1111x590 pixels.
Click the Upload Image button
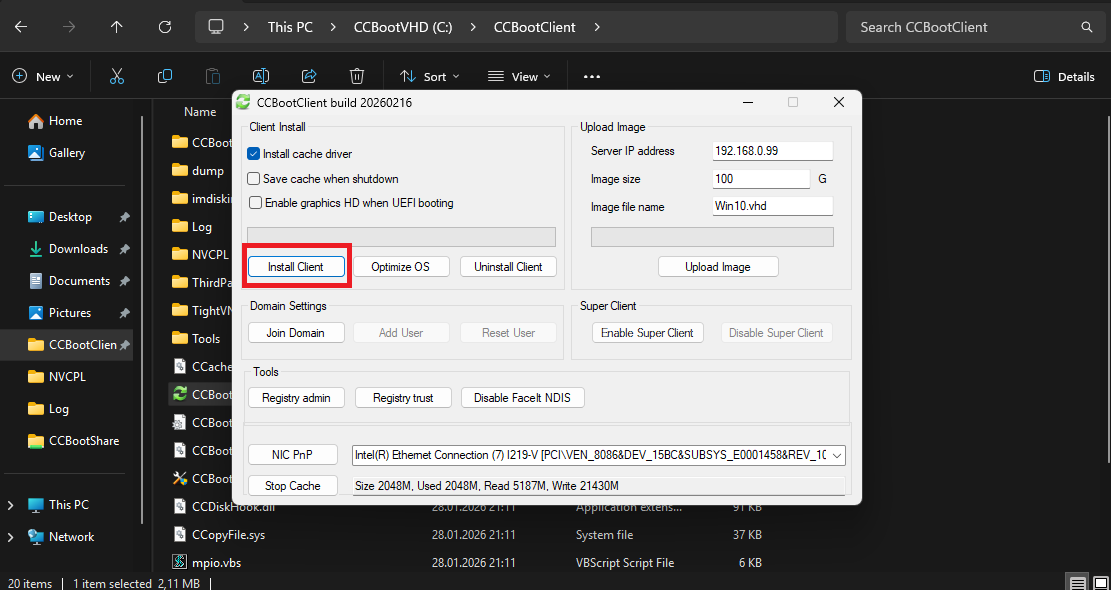point(718,267)
